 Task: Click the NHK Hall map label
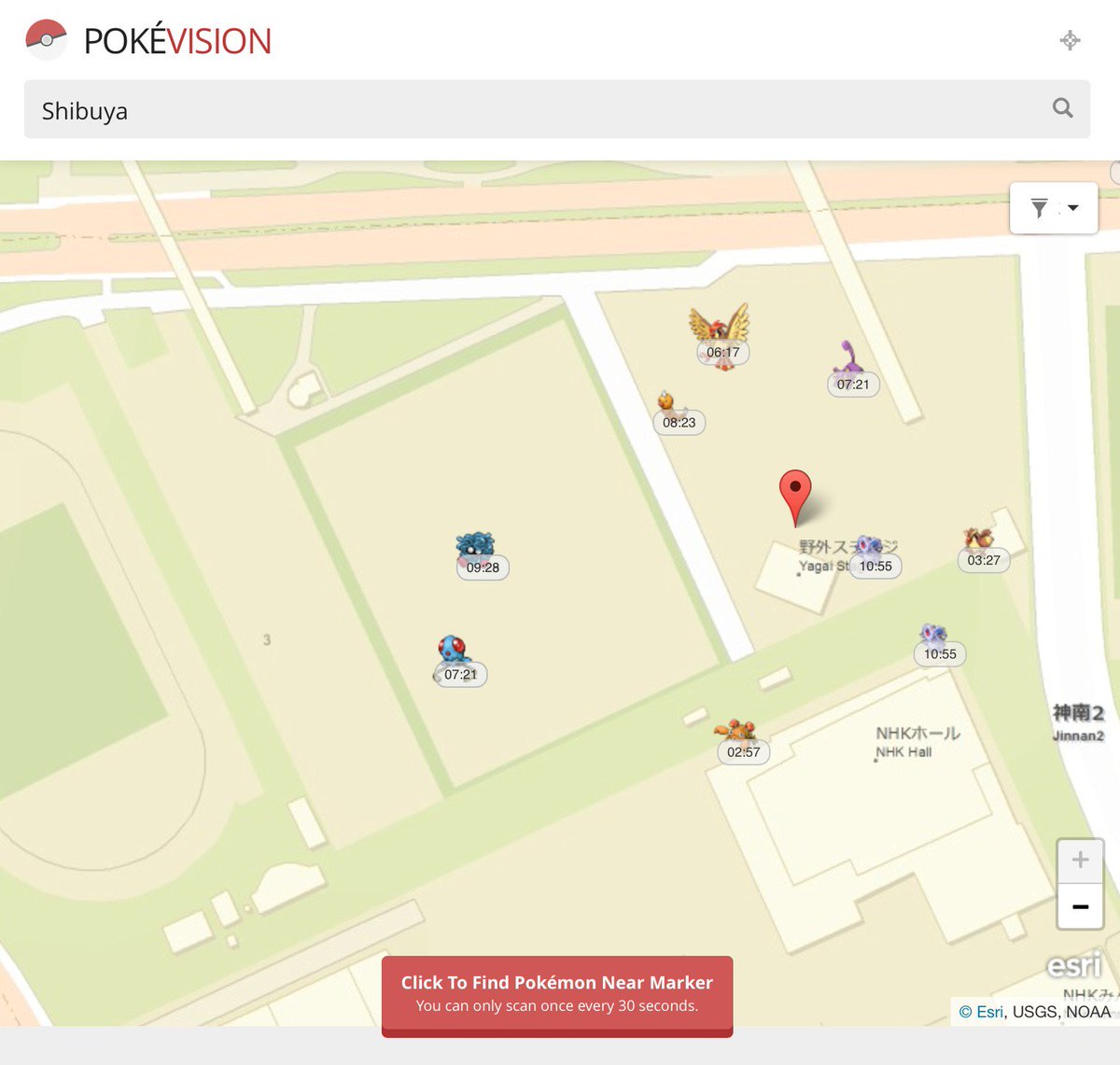[917, 742]
